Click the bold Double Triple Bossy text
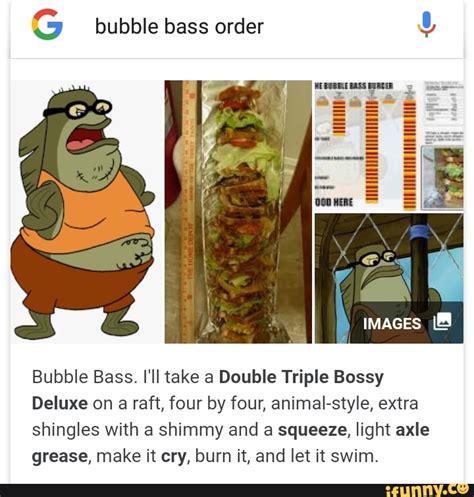The image size is (474, 497). pos(301,377)
